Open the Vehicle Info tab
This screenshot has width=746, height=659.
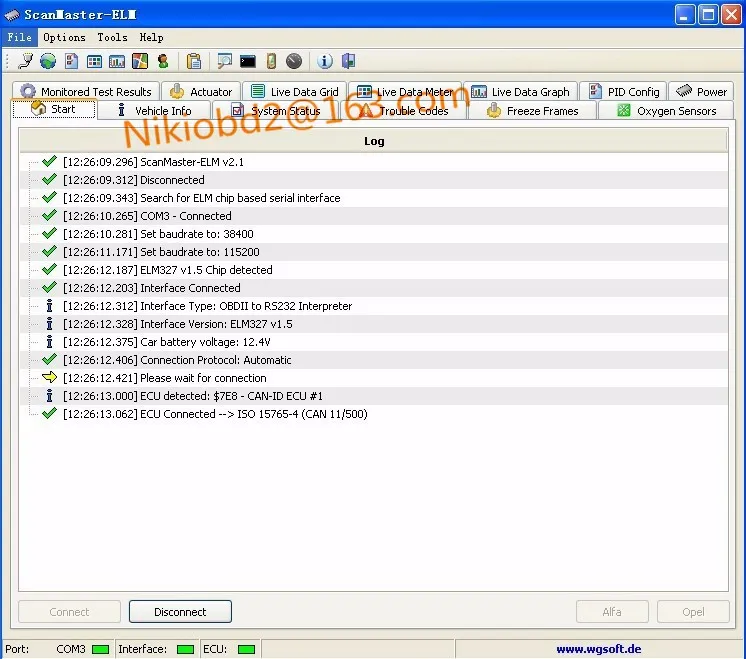154,111
